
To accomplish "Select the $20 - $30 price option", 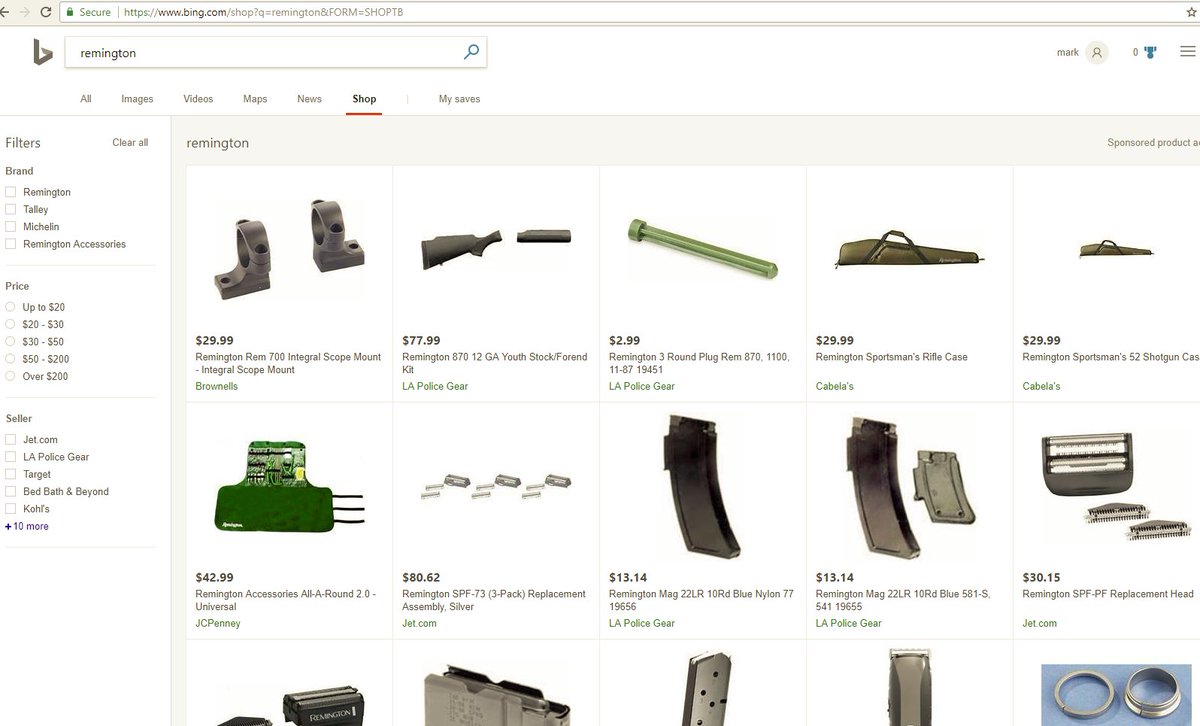I will [x=10, y=324].
